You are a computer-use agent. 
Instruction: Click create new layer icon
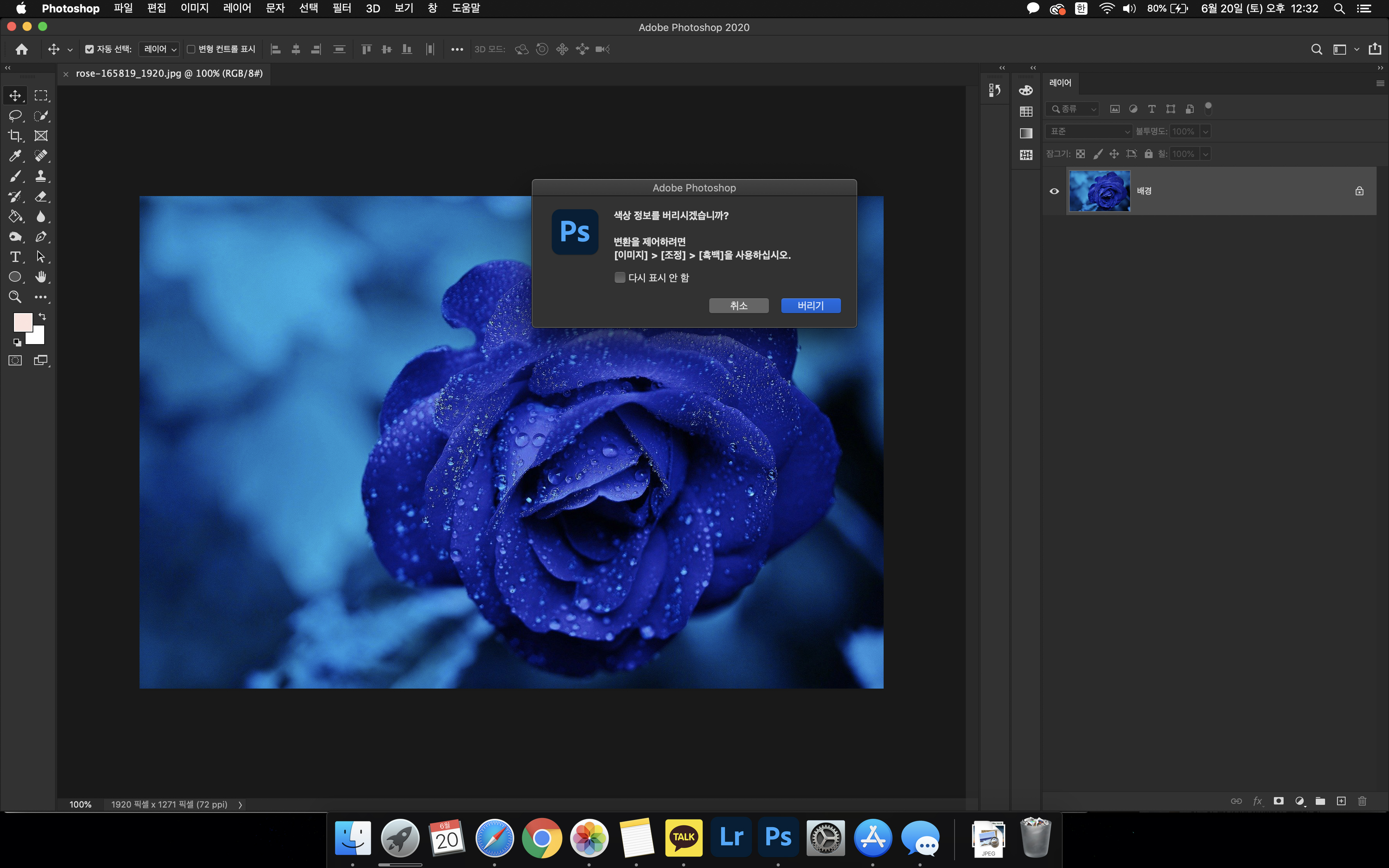[x=1341, y=801]
